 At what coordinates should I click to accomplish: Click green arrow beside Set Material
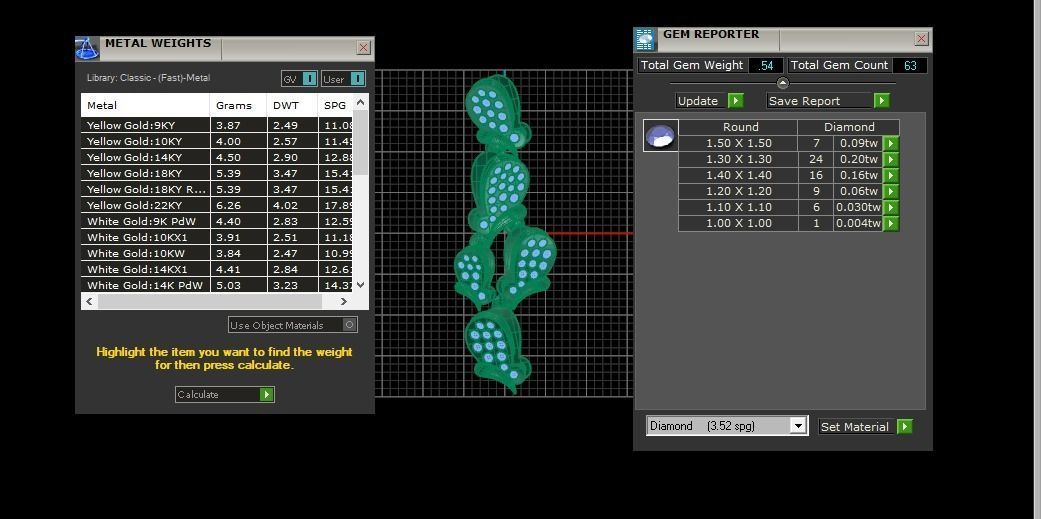[x=904, y=427]
